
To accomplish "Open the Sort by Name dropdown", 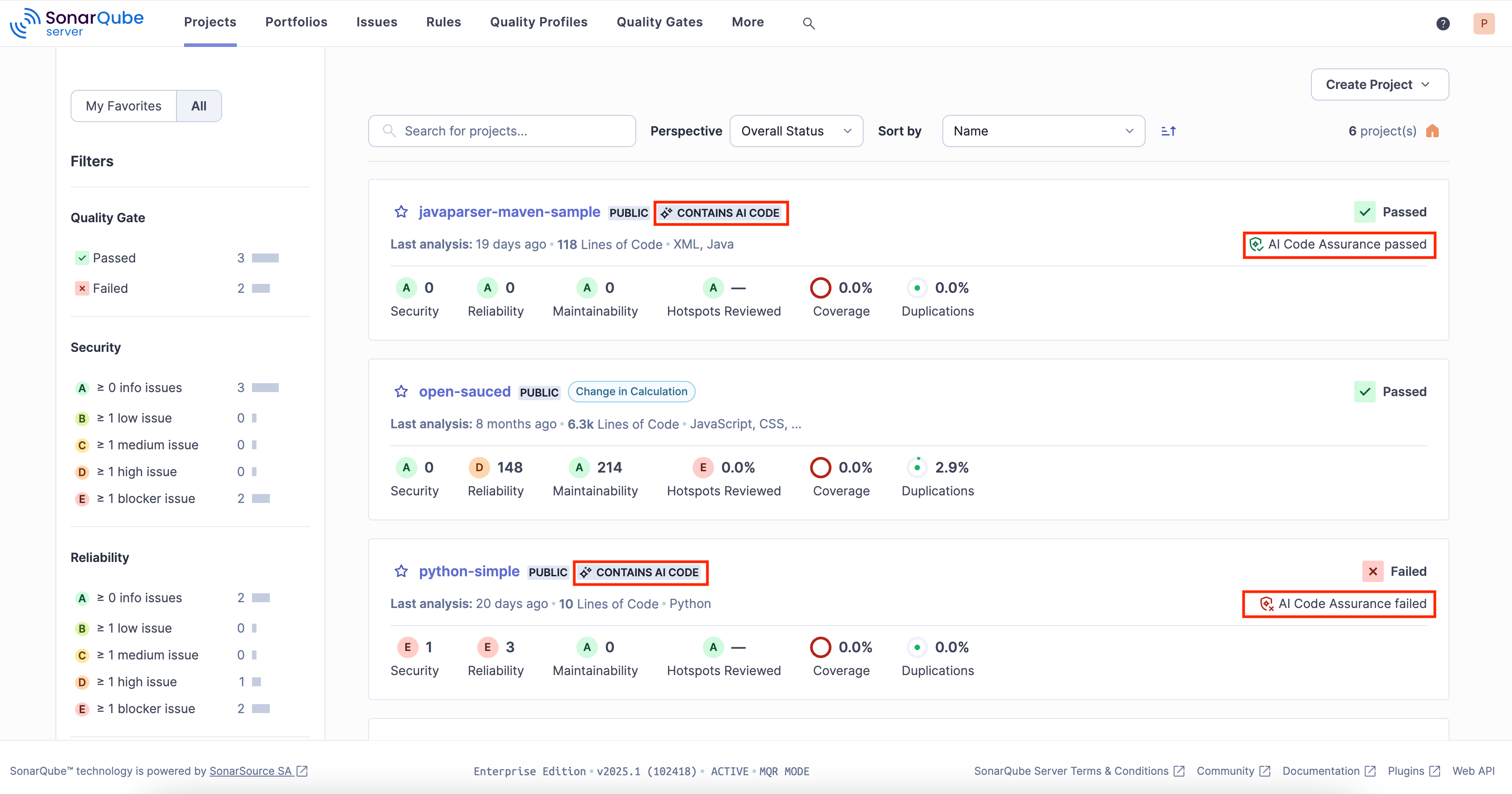I will click(x=1043, y=131).
